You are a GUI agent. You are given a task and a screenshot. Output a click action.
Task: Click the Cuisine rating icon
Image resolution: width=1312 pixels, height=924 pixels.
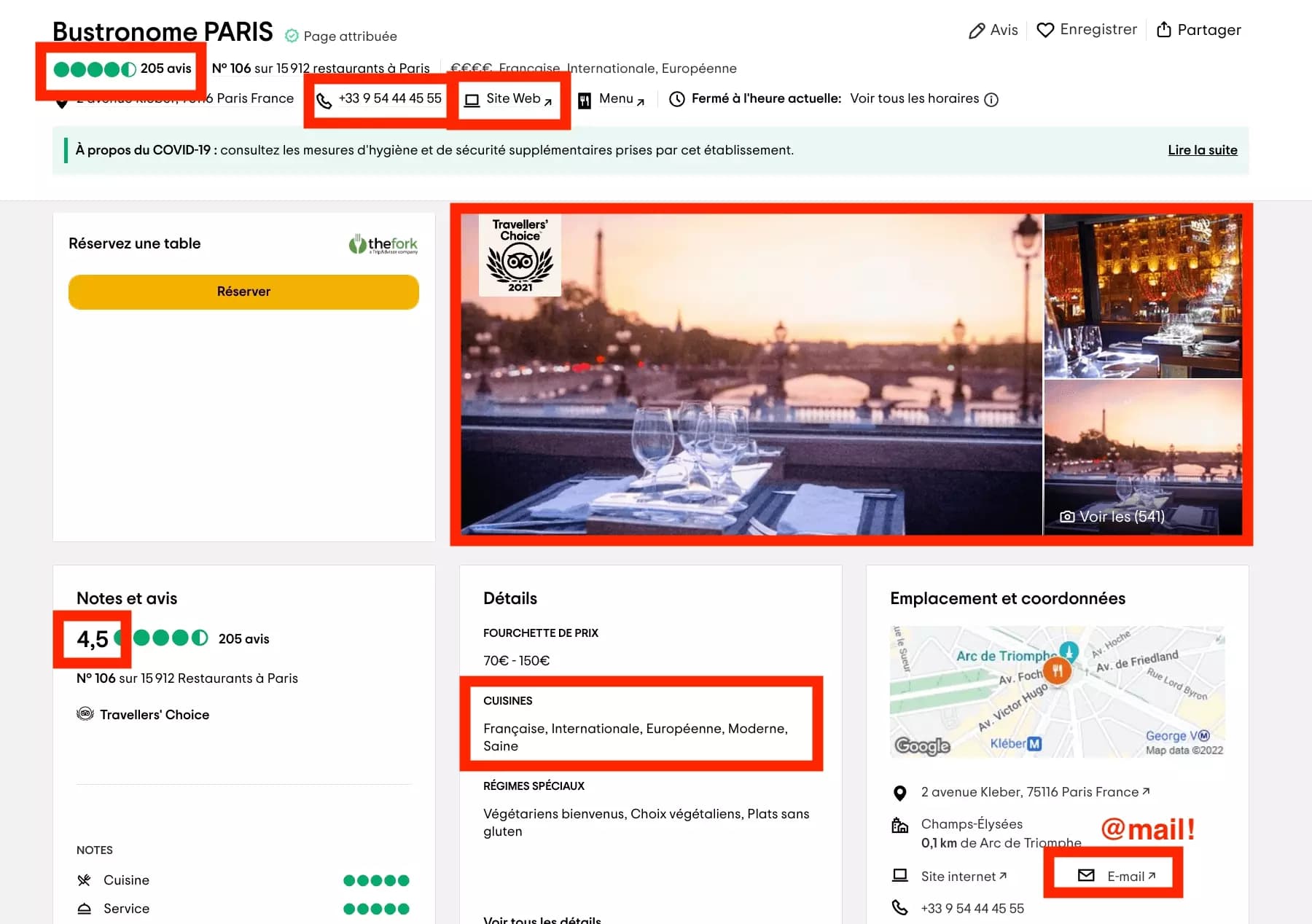pyautogui.click(x=84, y=880)
